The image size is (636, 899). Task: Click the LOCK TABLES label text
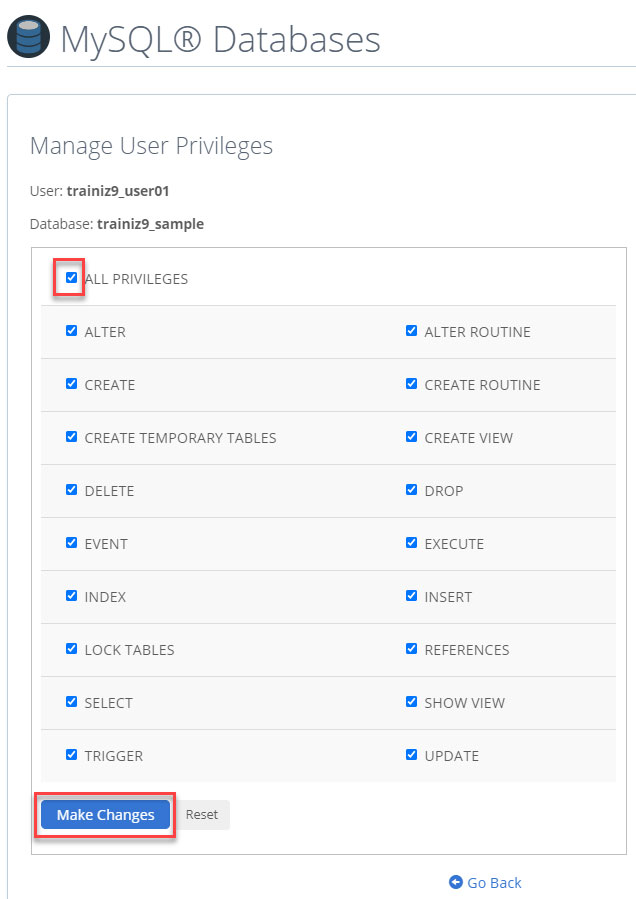click(x=130, y=650)
